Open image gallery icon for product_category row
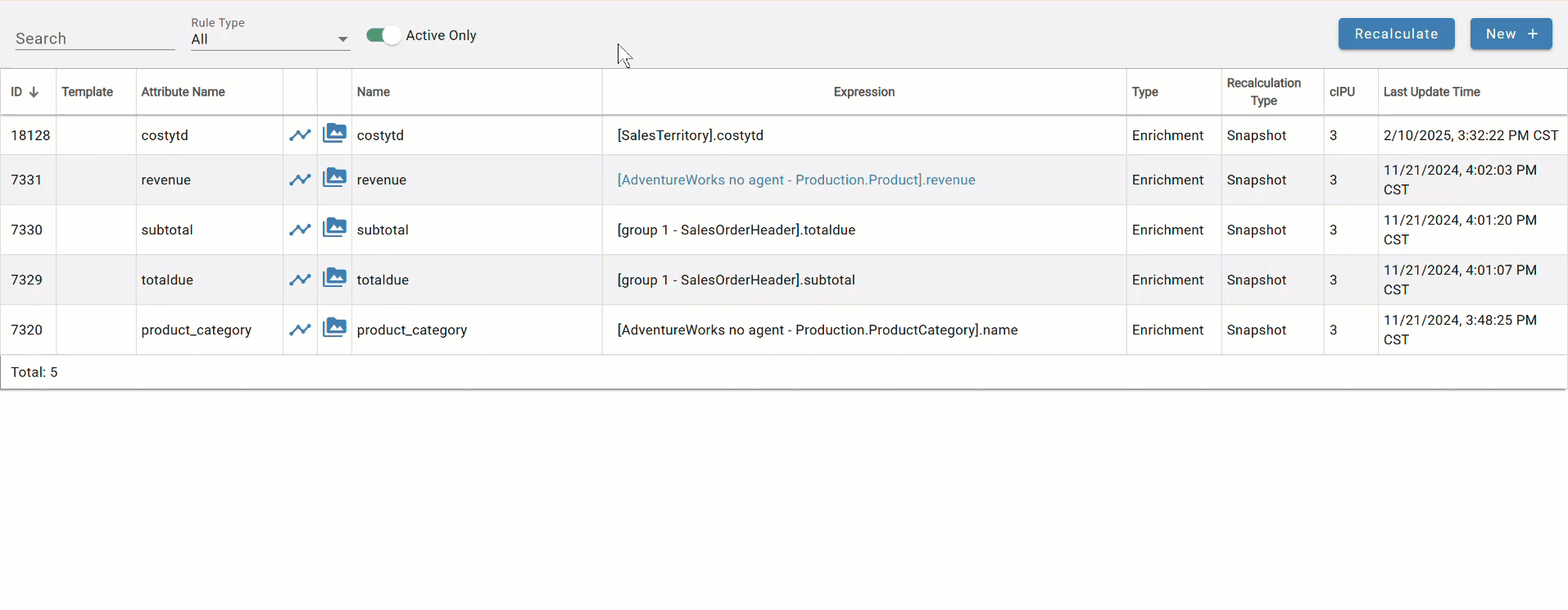Viewport: 1568px width, 610px height. 334,328
